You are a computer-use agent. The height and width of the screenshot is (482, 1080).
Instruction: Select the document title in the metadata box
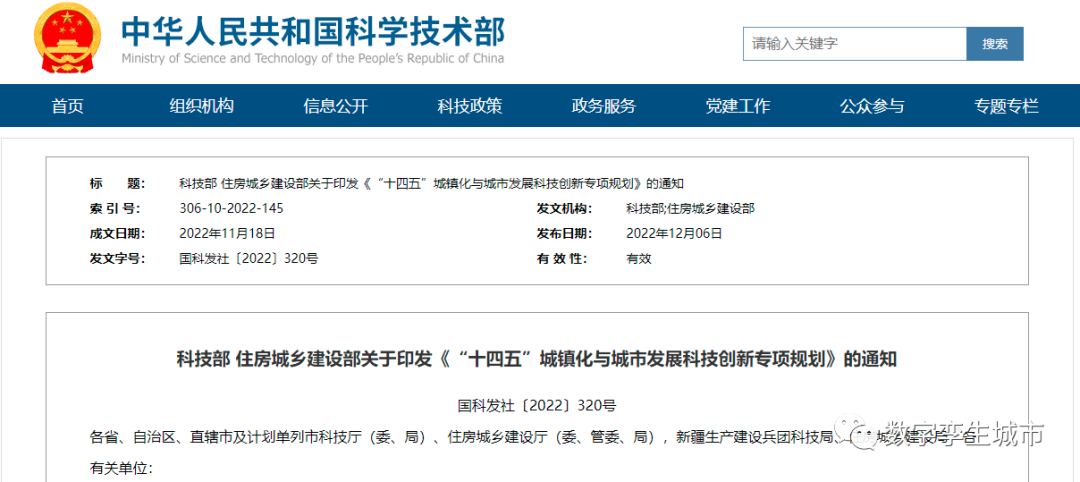431,184
